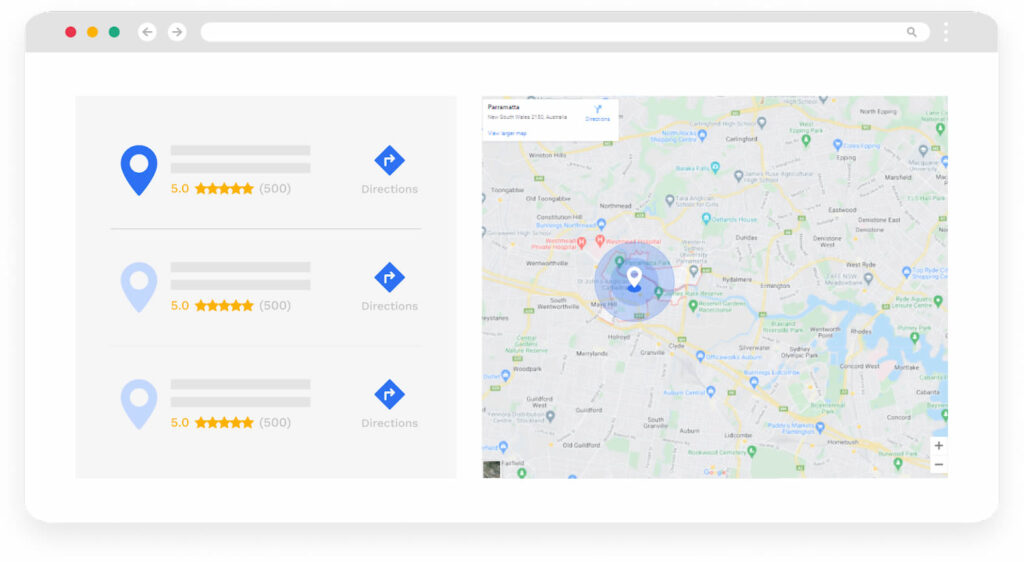Click the 'Winston Hills' map label
The image size is (1024, 562).
pyautogui.click(x=547, y=155)
